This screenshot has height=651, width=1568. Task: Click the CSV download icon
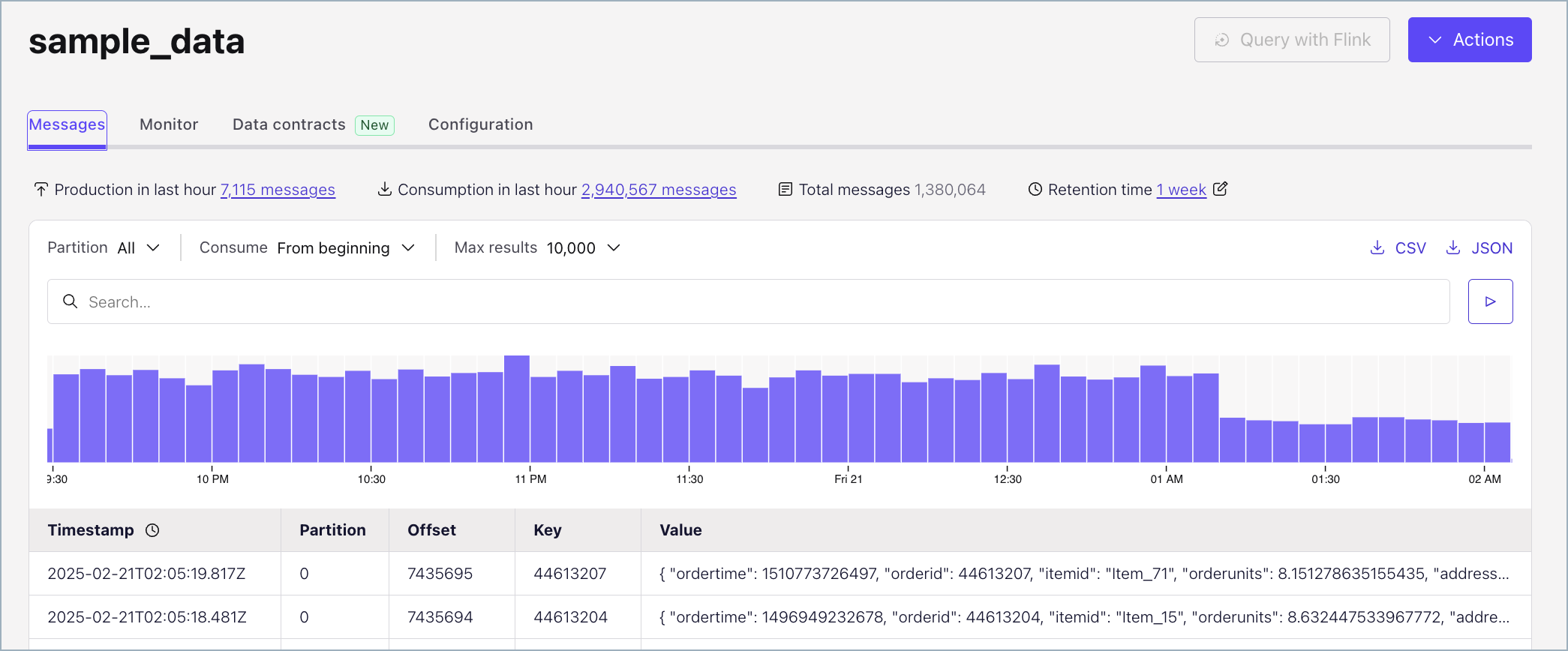pyautogui.click(x=1377, y=248)
